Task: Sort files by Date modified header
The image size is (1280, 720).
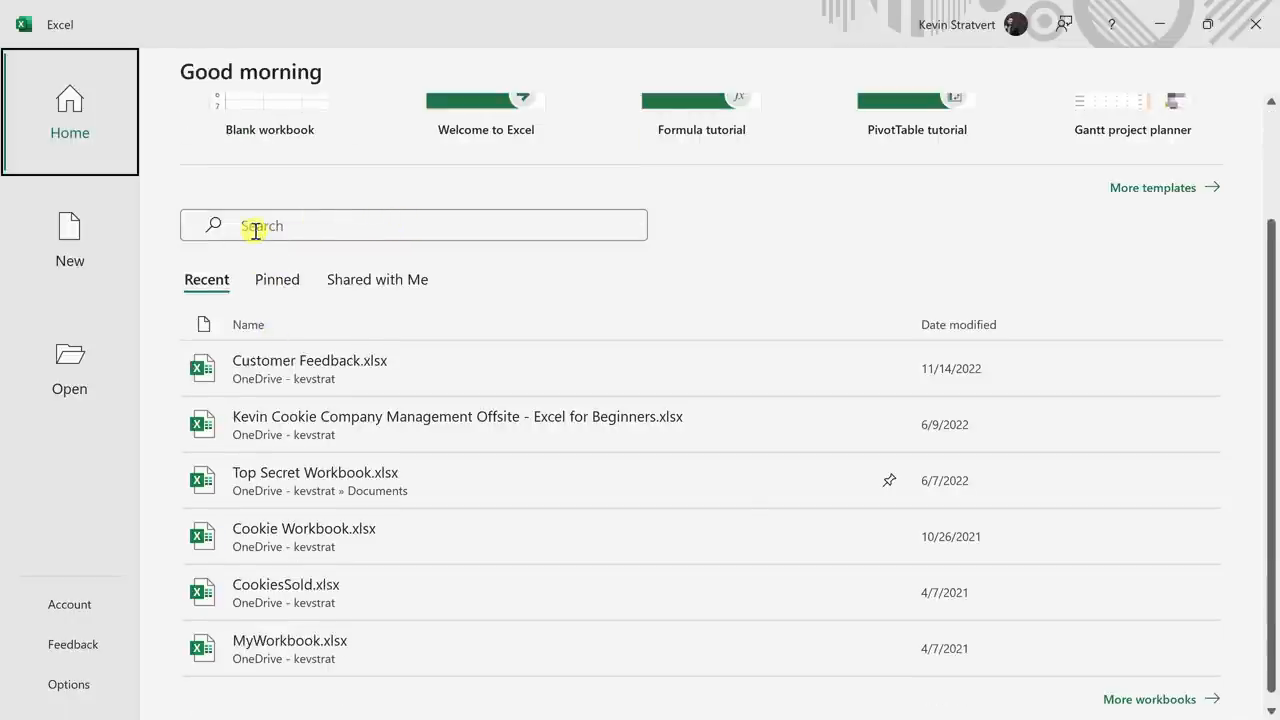Action: coord(958,325)
